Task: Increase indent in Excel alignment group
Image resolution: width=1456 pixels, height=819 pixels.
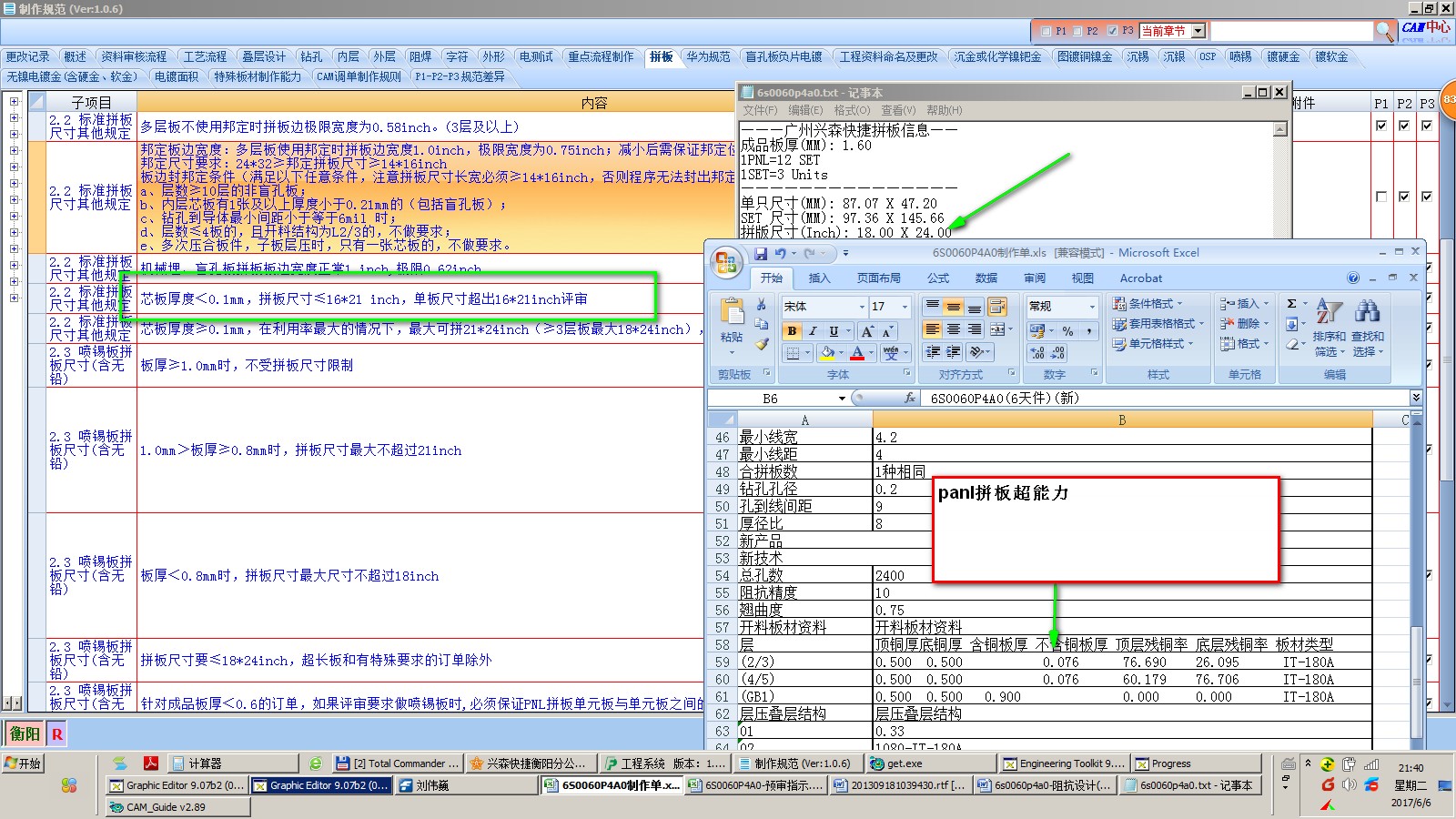Action: (x=953, y=352)
